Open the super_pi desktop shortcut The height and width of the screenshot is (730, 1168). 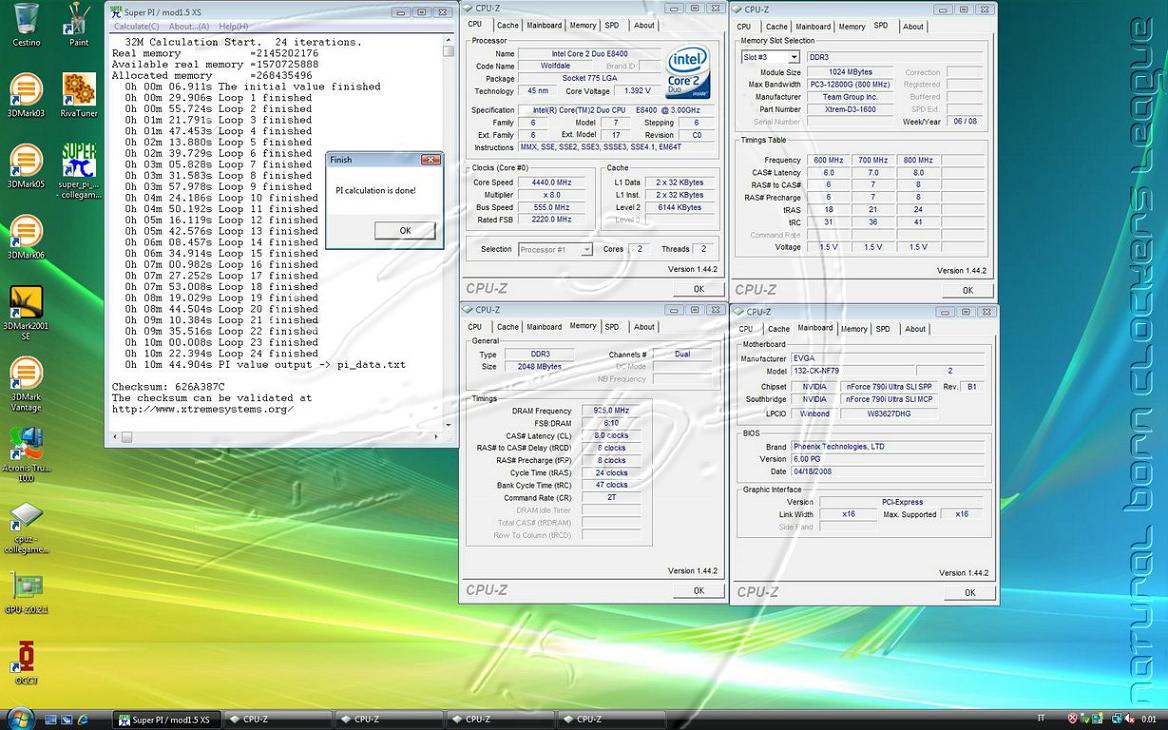79,171
